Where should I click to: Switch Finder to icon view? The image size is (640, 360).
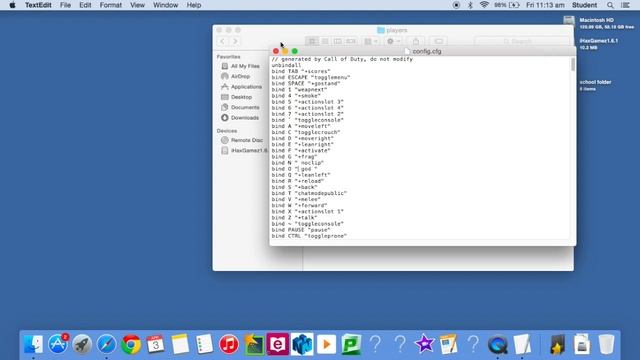pos(312,41)
